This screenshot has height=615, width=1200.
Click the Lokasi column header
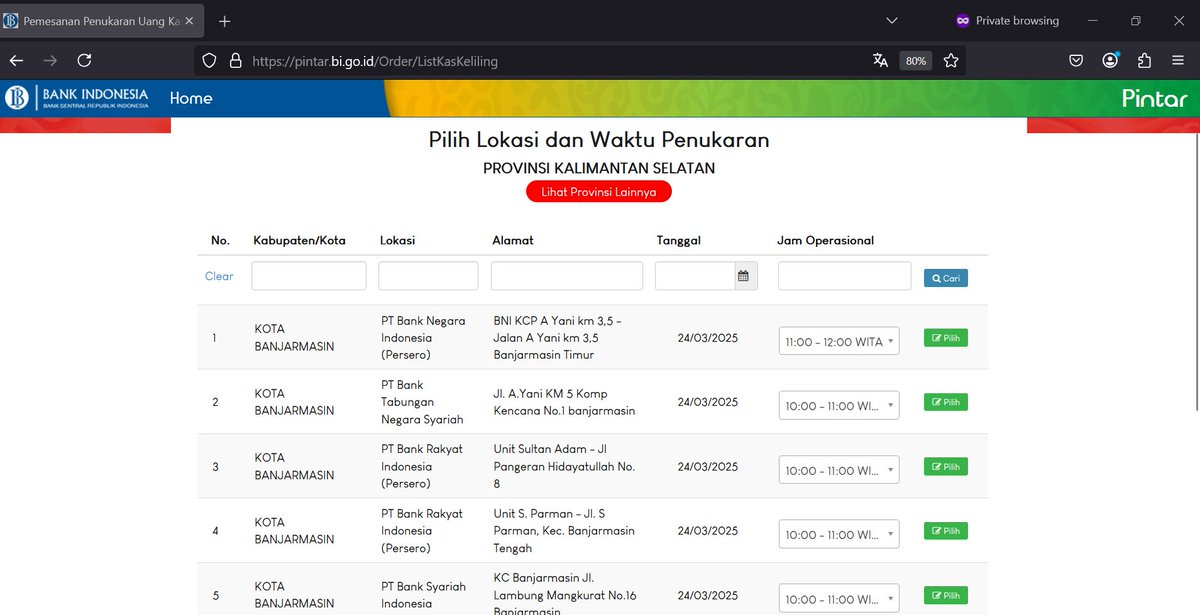tap(397, 240)
